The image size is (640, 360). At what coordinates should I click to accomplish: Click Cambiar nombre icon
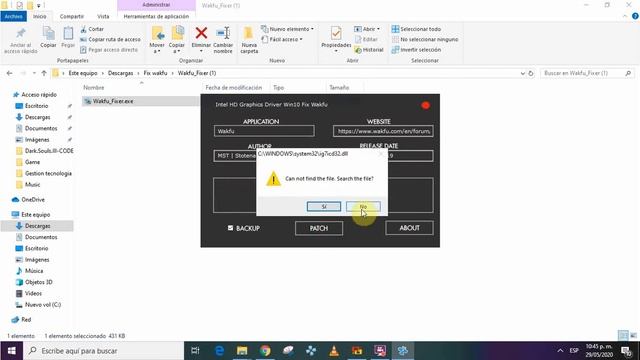click(223, 33)
